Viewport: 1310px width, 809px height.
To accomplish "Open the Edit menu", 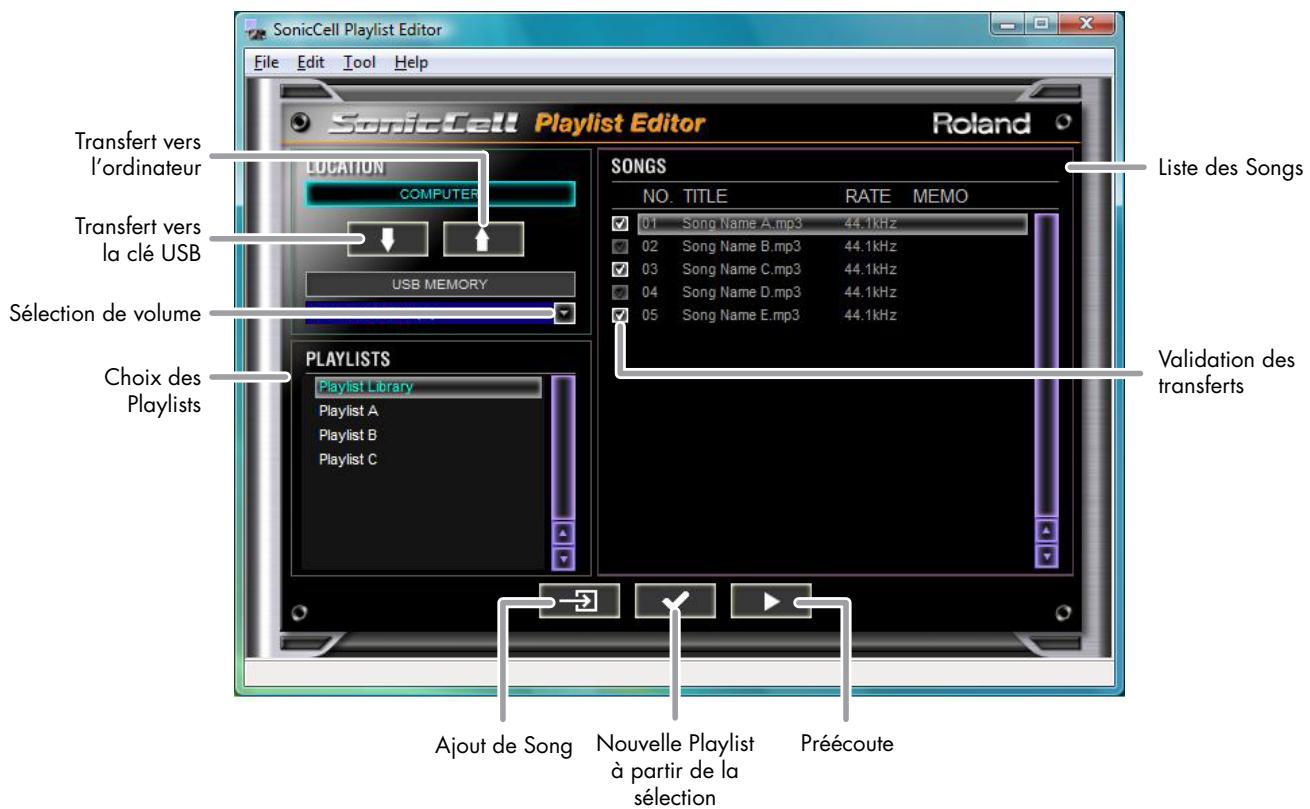I will point(310,62).
